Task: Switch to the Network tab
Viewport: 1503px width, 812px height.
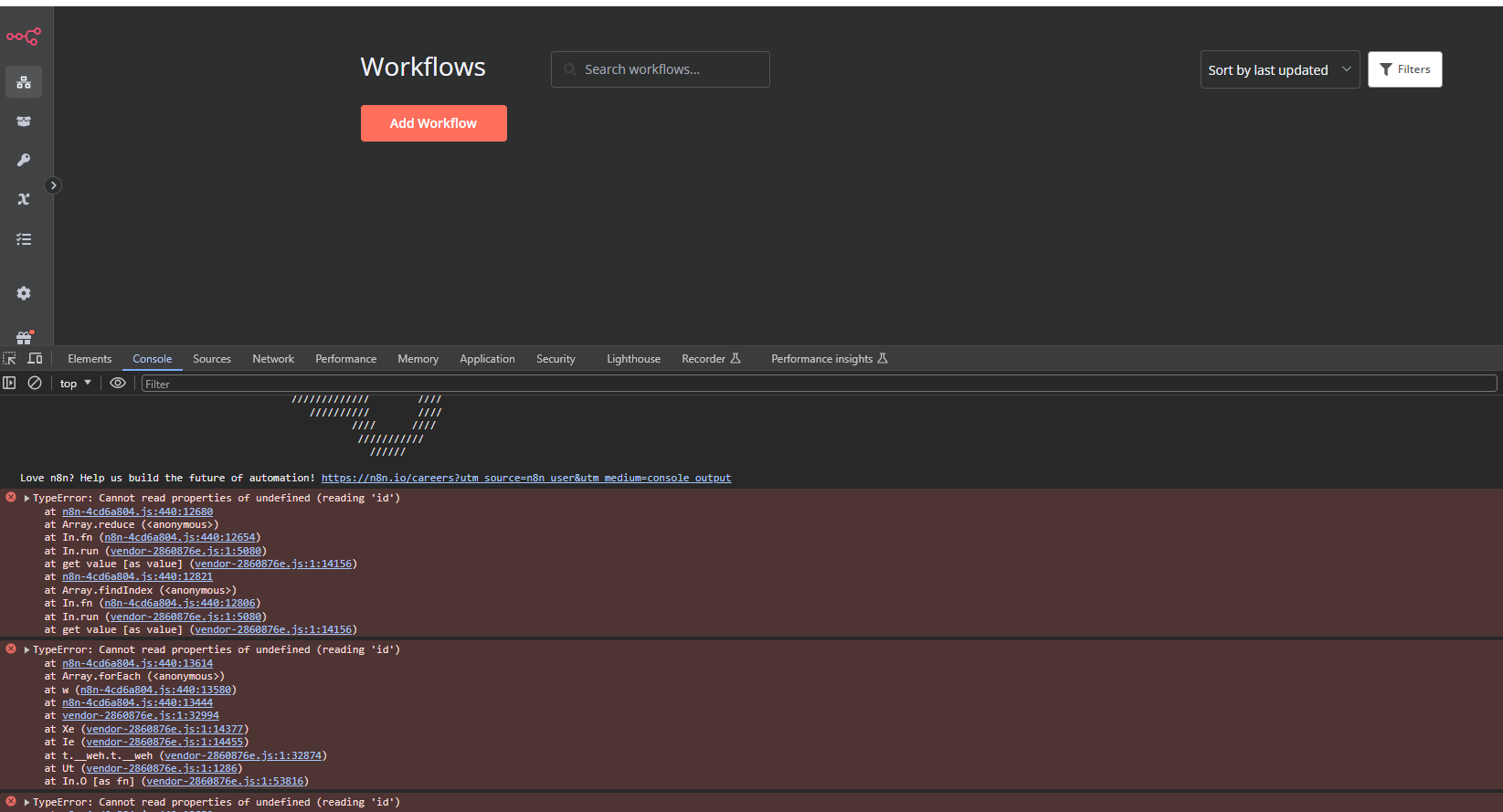Action: (273, 359)
